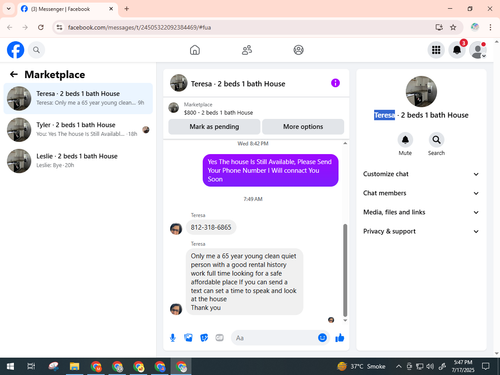Image resolution: width=500 pixels, height=375 pixels.
Task: Open the Groups icon in top navigation
Action: coord(298,50)
